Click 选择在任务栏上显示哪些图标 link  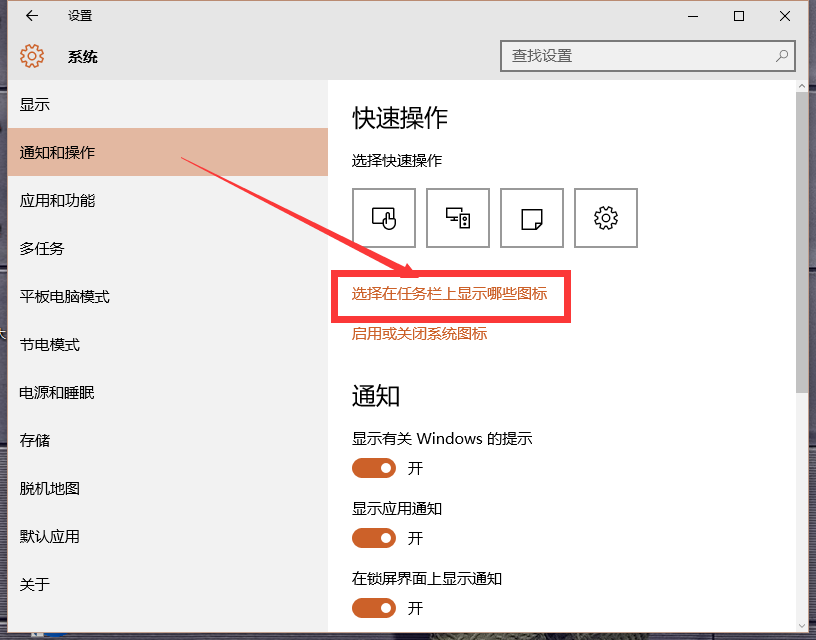[450, 294]
